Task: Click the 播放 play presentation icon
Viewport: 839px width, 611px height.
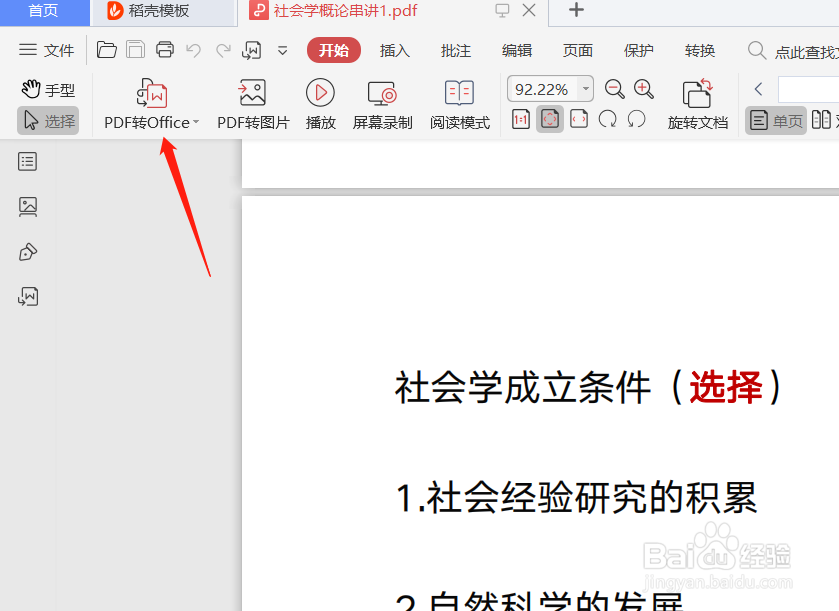Action: 319,100
